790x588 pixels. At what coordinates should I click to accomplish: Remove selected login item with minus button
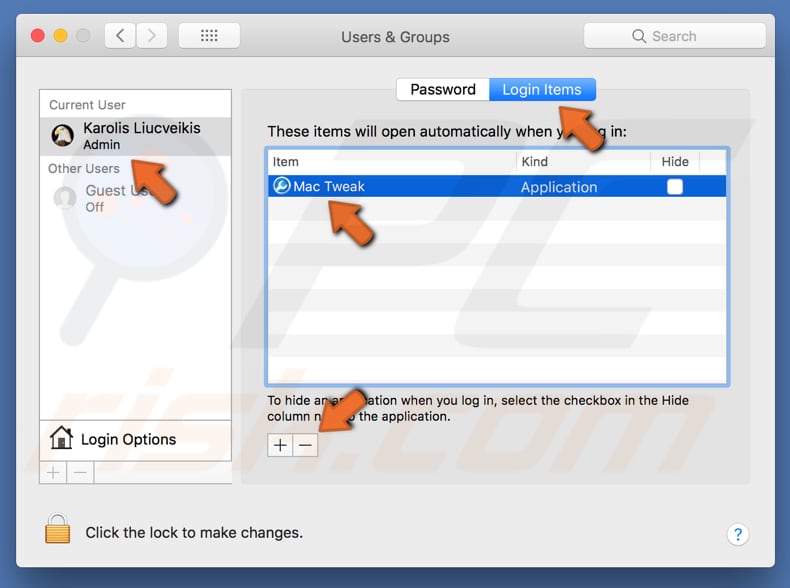305,445
